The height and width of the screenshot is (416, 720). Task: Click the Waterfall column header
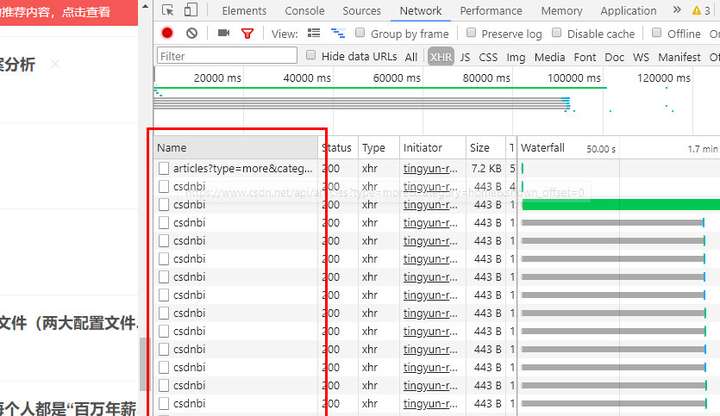(x=618, y=147)
